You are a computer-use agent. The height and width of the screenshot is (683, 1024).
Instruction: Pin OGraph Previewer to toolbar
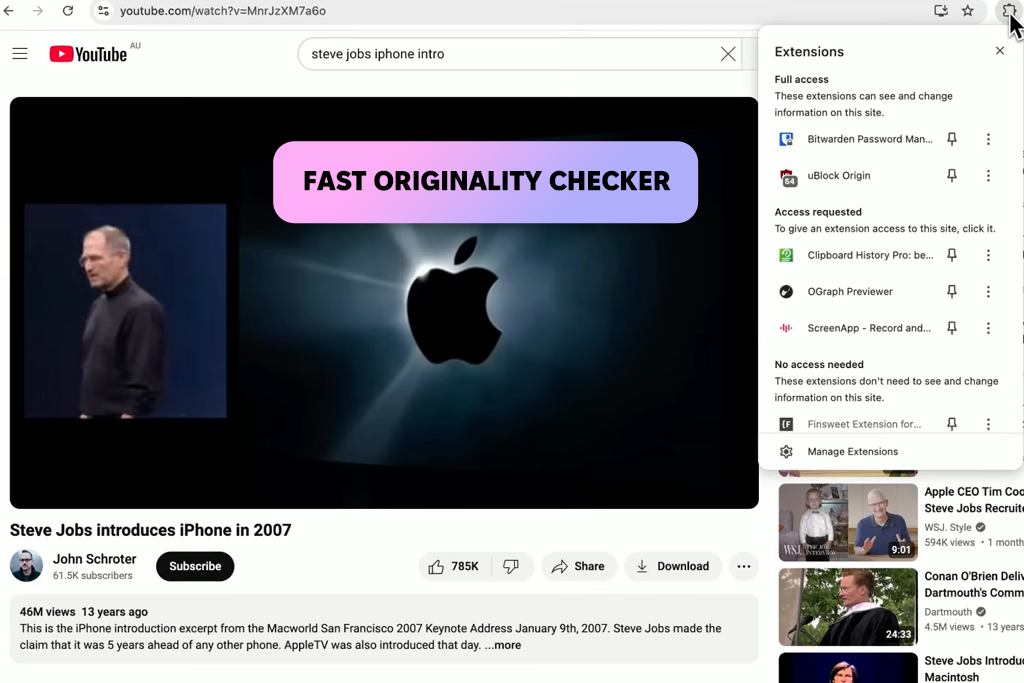[x=952, y=292]
